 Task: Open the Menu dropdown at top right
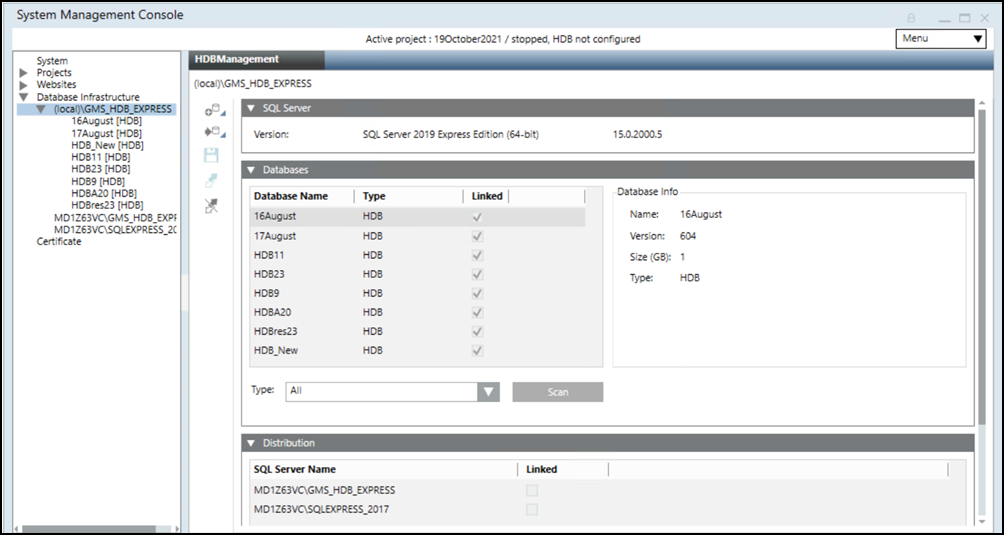click(x=940, y=39)
